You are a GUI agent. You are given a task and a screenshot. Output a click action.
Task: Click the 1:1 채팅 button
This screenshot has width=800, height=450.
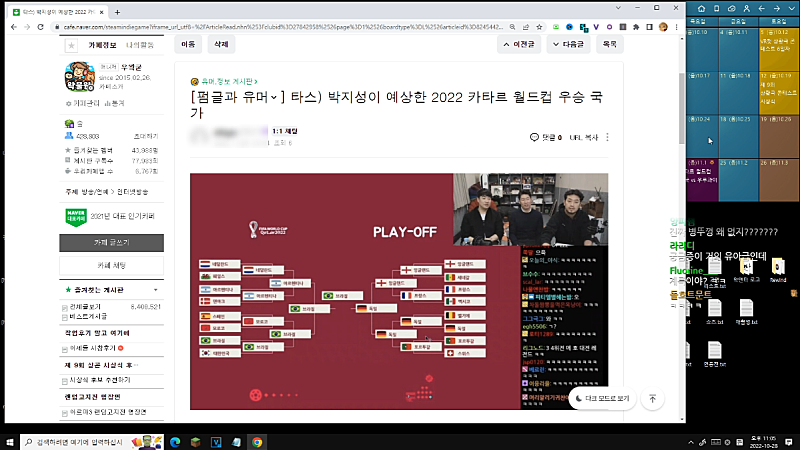coord(285,131)
